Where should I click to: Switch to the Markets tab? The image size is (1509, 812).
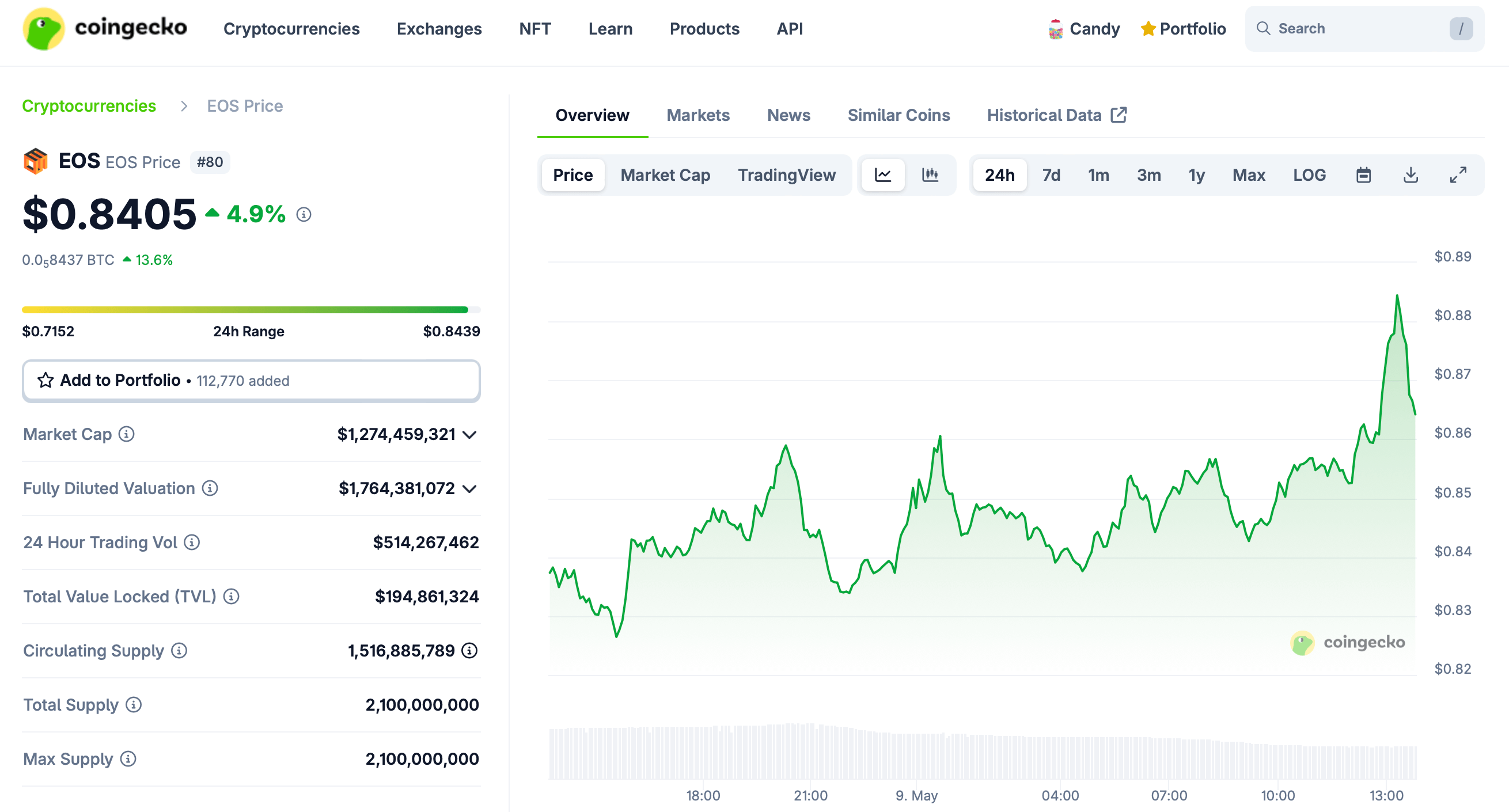tap(697, 114)
